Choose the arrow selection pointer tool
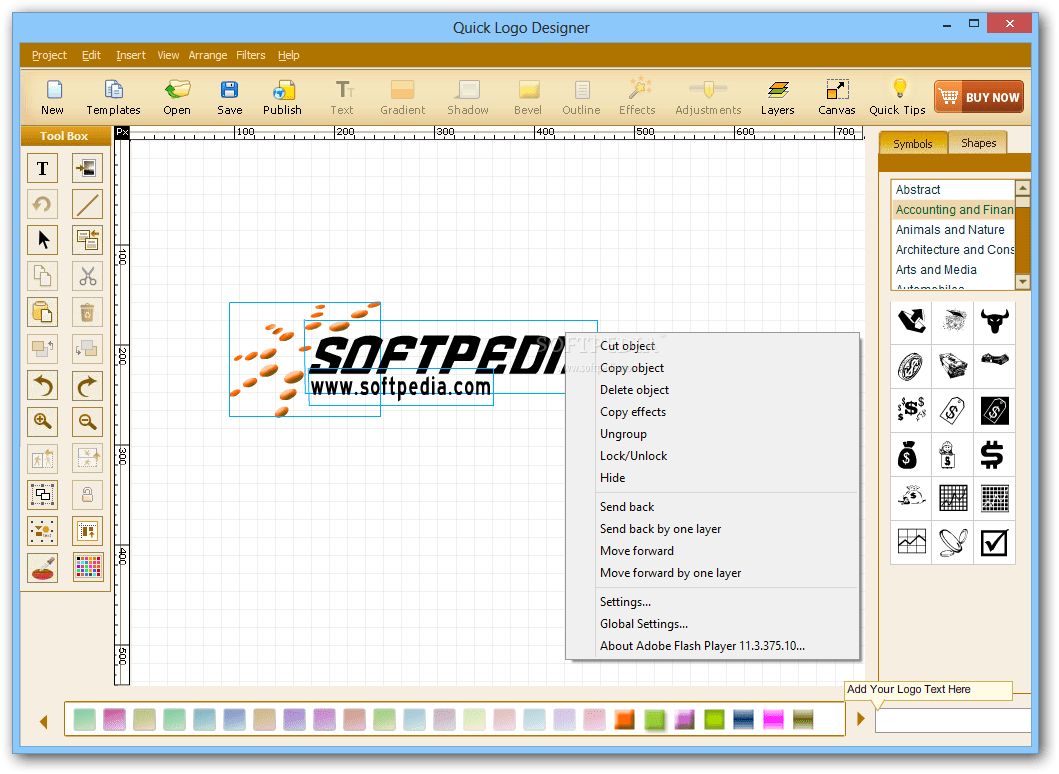 tap(43, 240)
